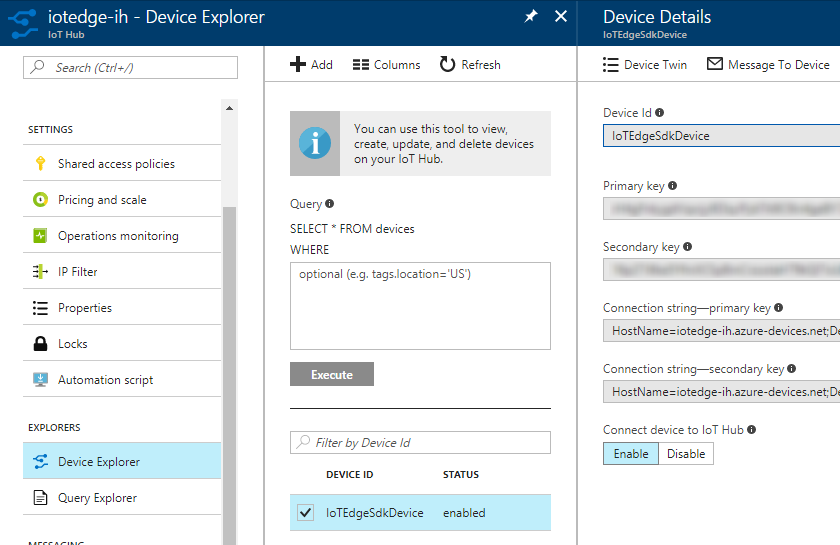The height and width of the screenshot is (545, 840).
Task: Open the Columns chooser icon
Action: click(361, 65)
